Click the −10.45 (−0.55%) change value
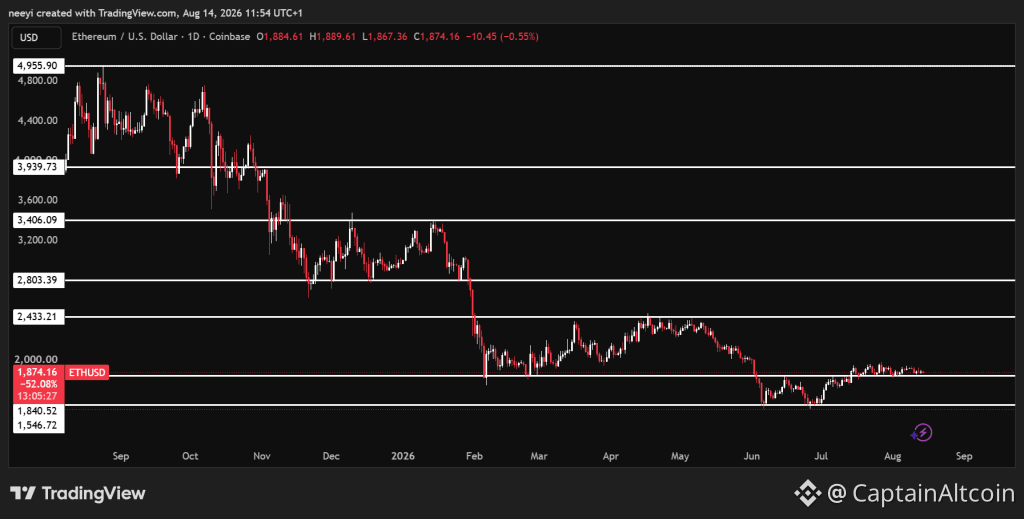1024x519 pixels. click(x=502, y=37)
